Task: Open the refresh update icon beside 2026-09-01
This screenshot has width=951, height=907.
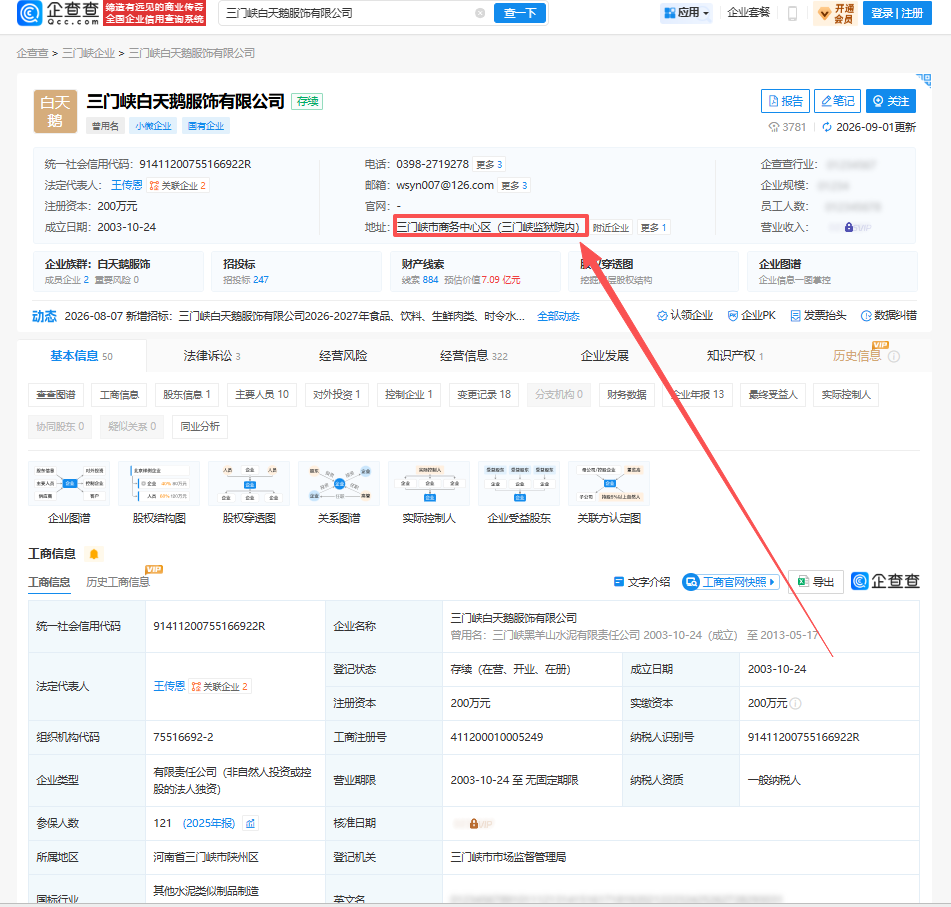Action: pos(826,127)
